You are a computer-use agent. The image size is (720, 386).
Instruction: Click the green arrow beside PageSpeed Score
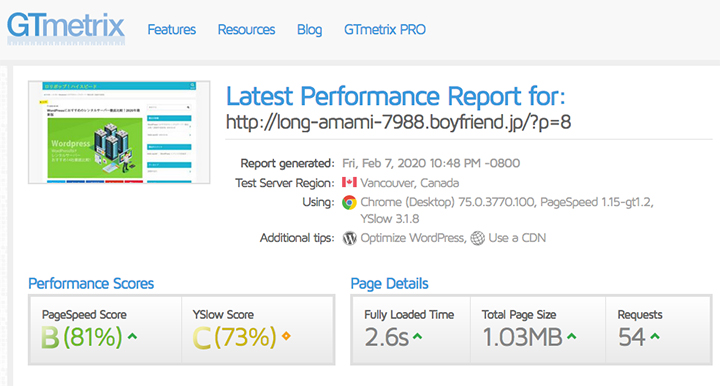coord(132,336)
